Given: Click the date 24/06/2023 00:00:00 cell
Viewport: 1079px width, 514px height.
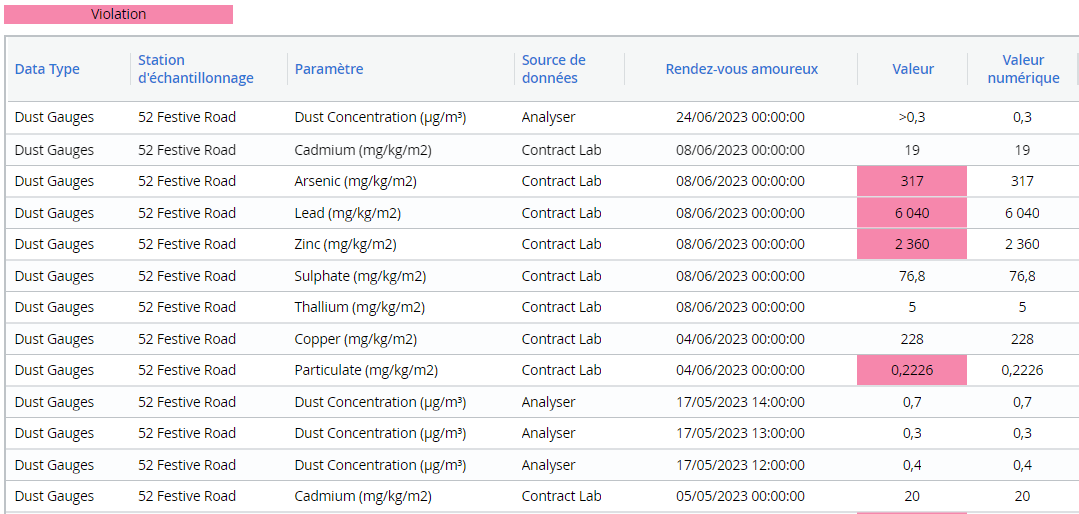Looking at the screenshot, I should click(x=740, y=118).
